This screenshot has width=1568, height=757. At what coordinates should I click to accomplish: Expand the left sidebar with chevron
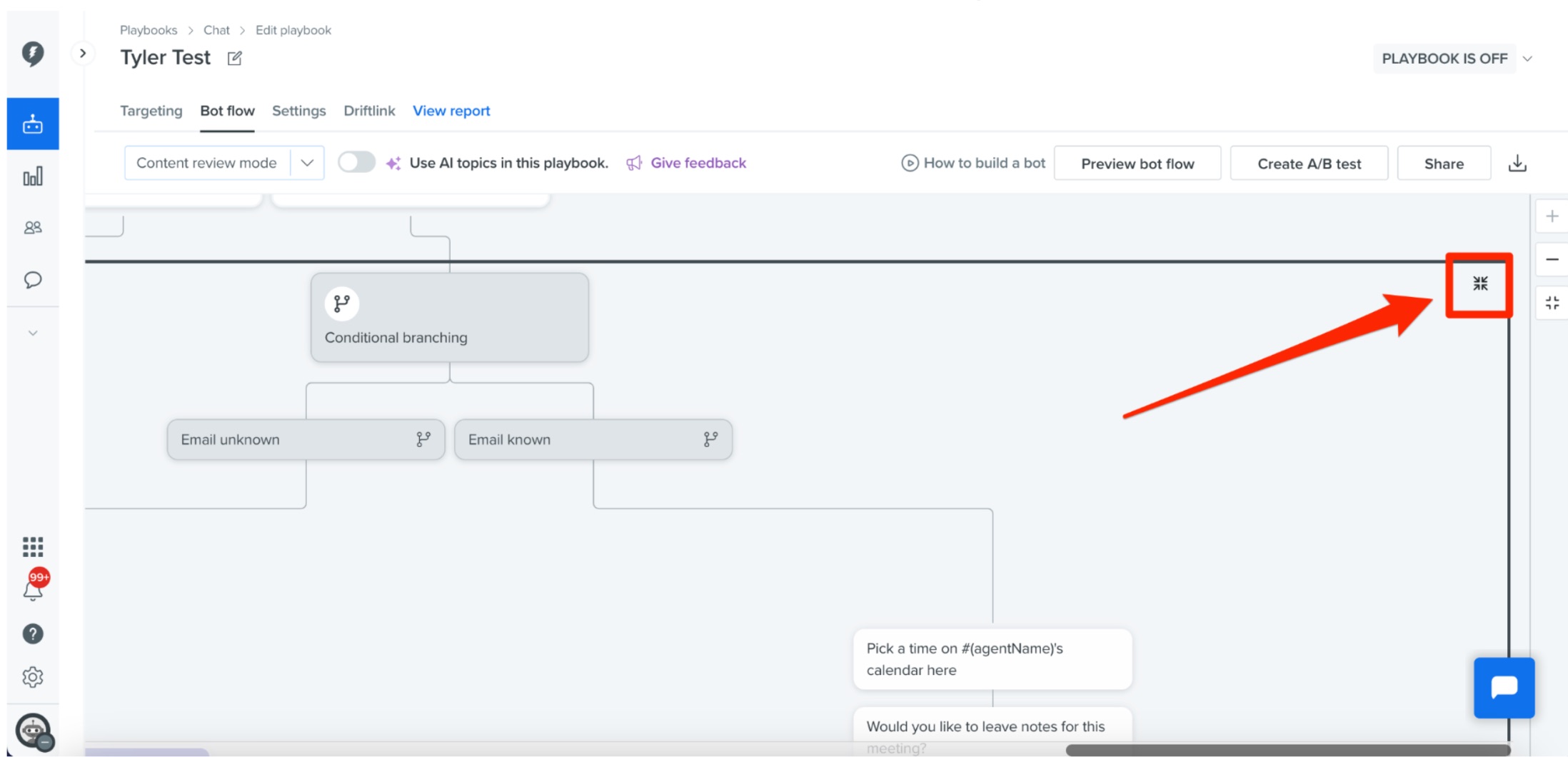click(83, 53)
